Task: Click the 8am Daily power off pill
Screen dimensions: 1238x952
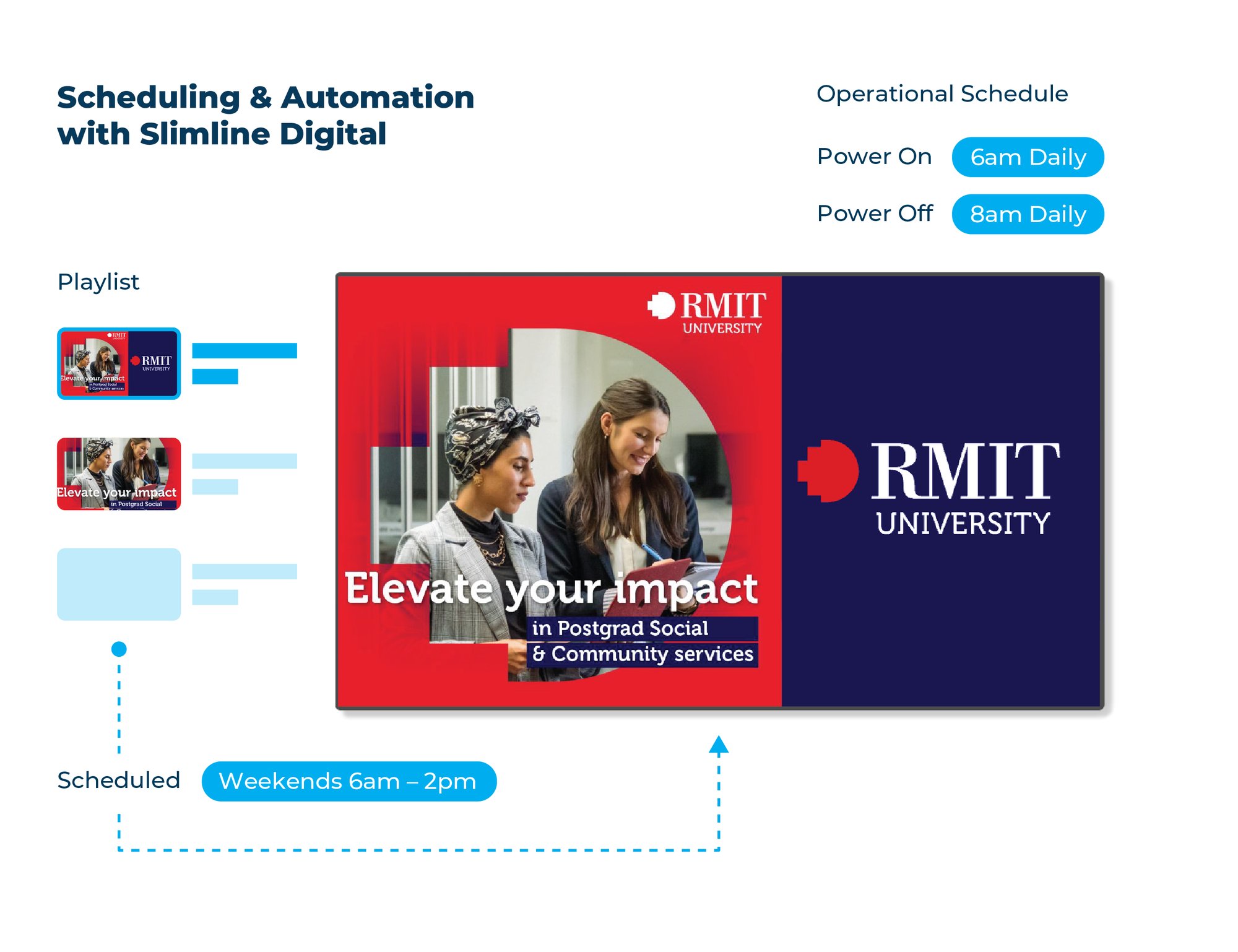Action: pyautogui.click(x=1028, y=214)
